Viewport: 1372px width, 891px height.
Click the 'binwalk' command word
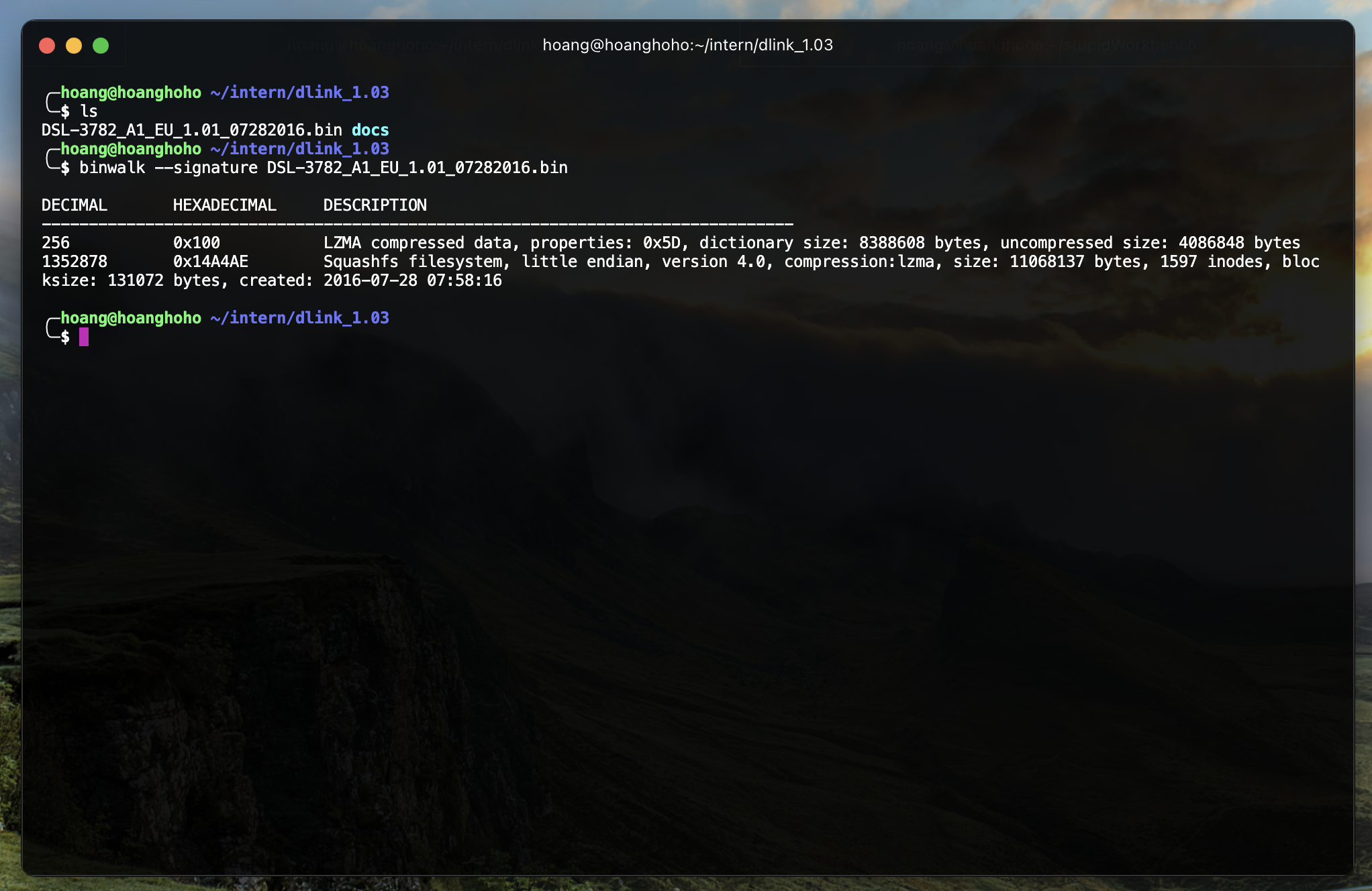point(112,168)
